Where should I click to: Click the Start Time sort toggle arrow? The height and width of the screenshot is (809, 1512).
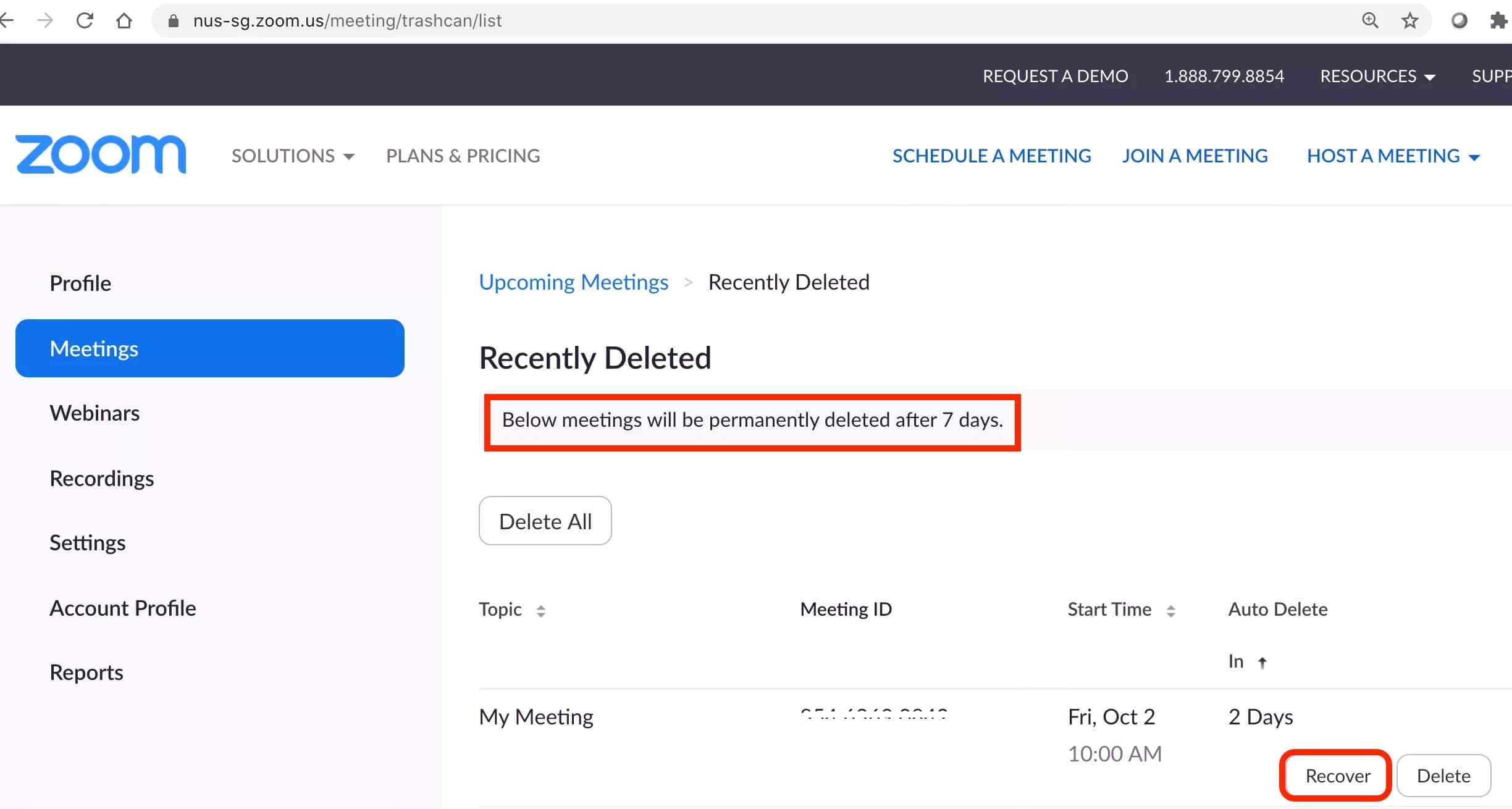(1172, 609)
